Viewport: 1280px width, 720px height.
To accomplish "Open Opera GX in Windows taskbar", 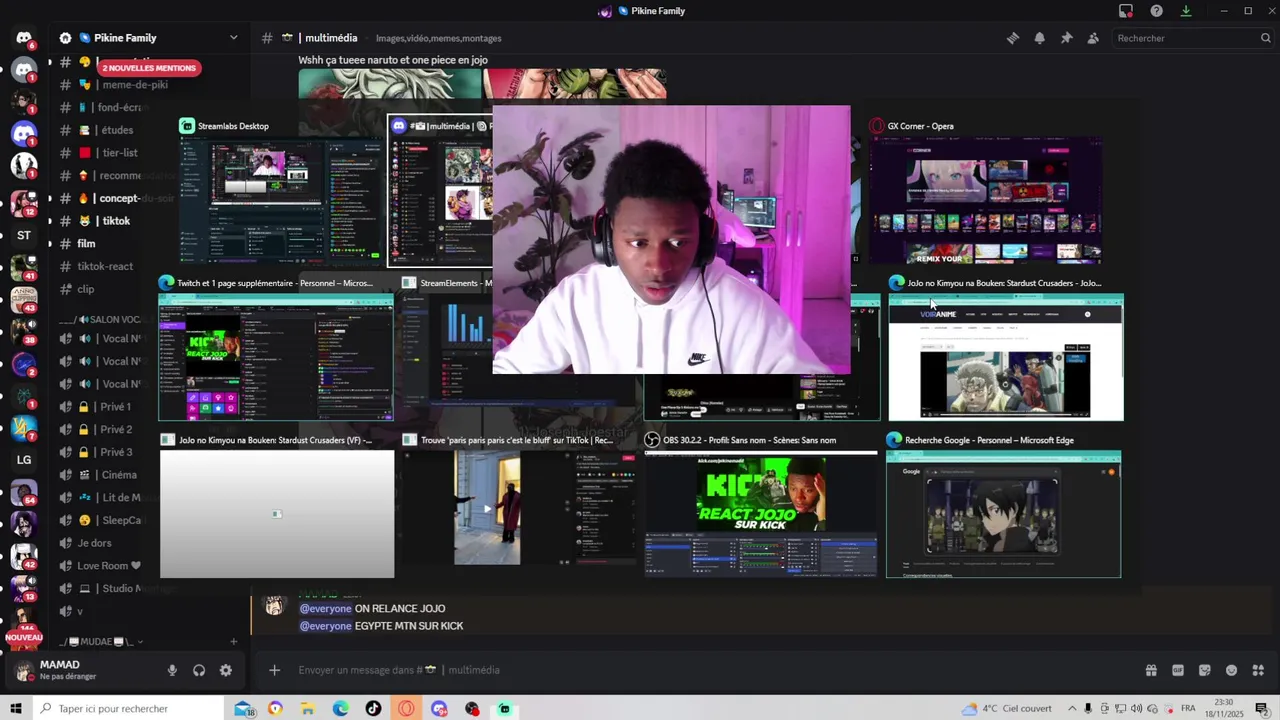I will click(x=406, y=708).
